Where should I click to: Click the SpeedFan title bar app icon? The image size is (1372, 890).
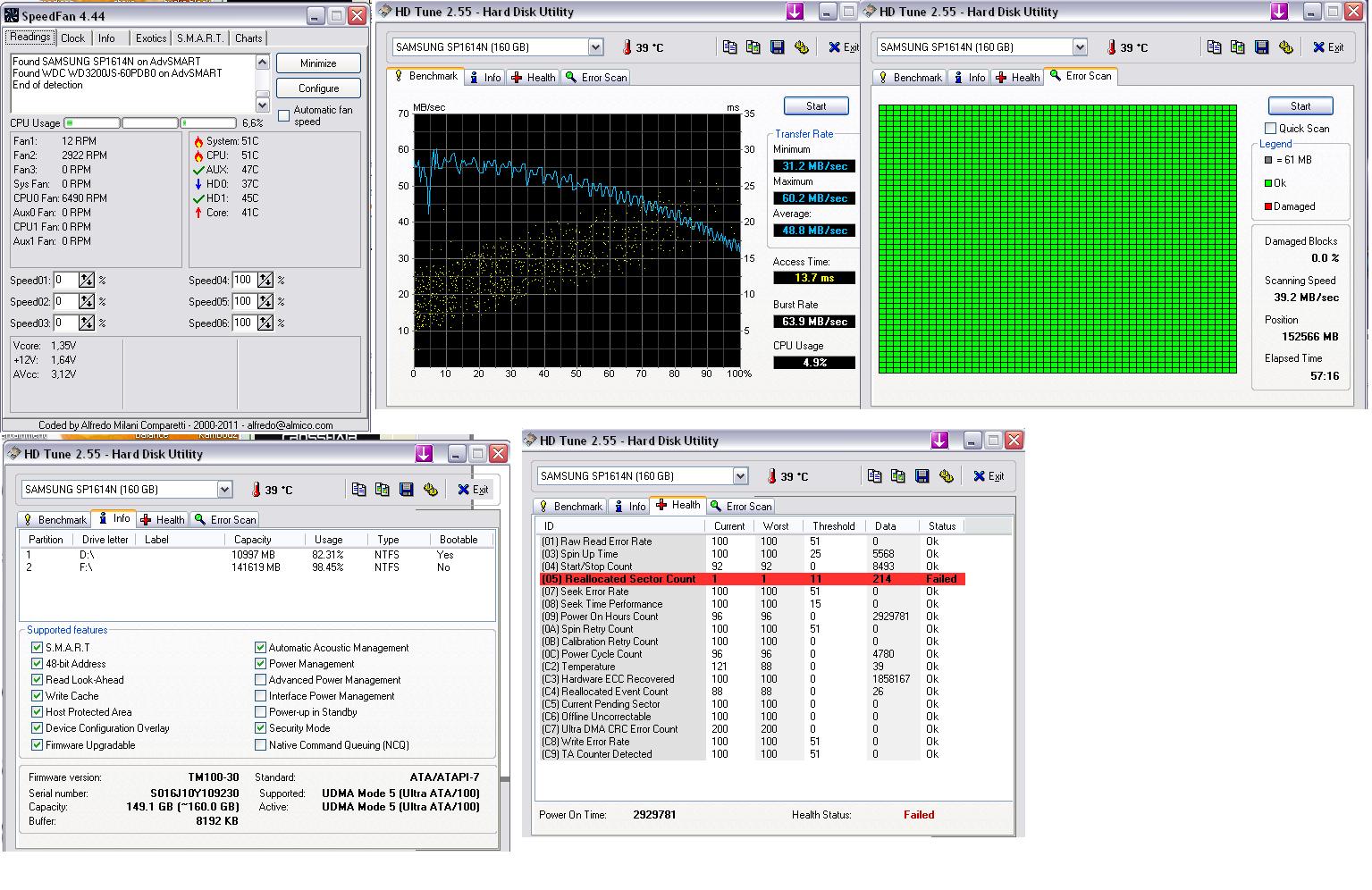click(12, 16)
